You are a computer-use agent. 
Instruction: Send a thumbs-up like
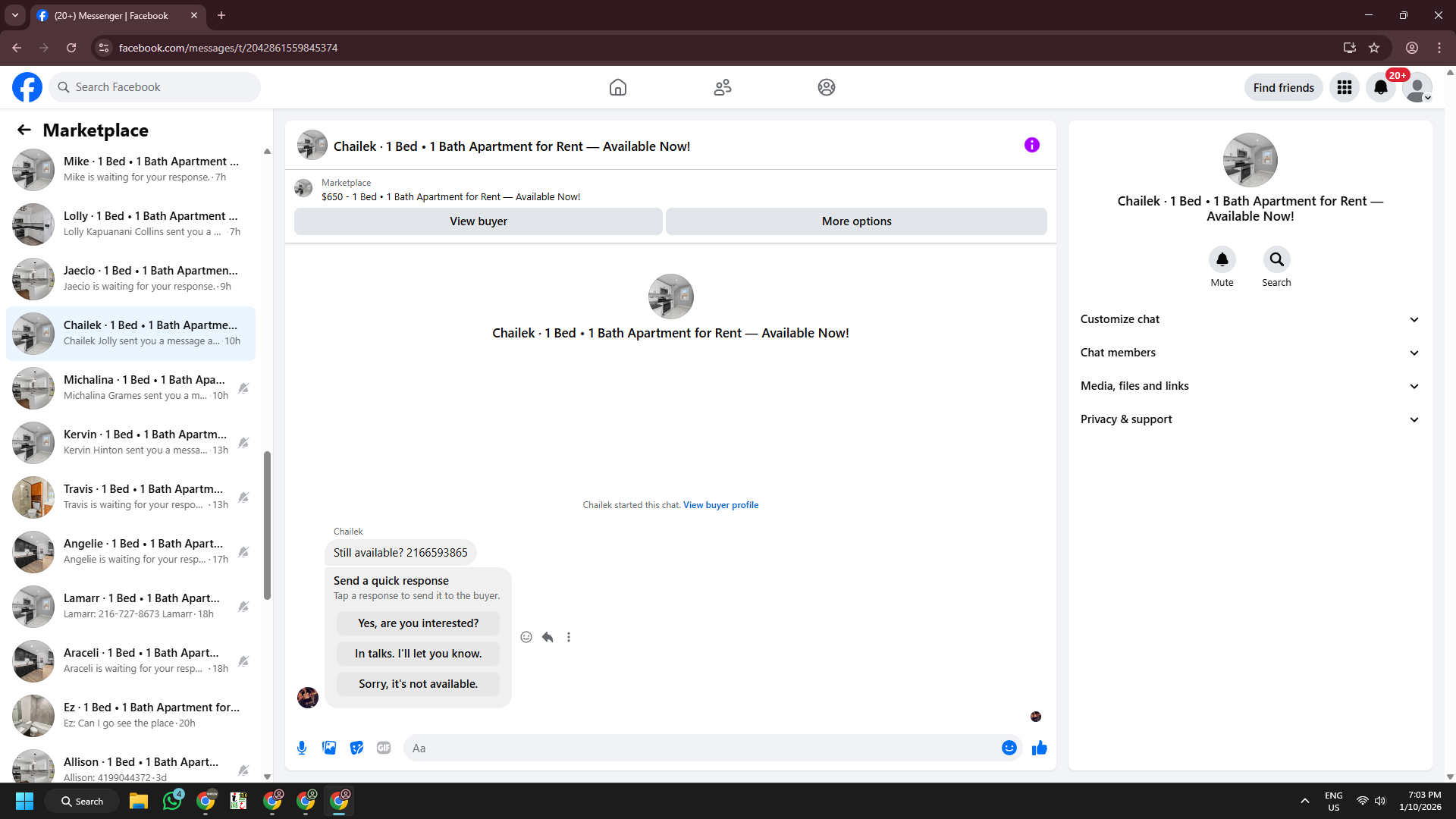pos(1039,748)
